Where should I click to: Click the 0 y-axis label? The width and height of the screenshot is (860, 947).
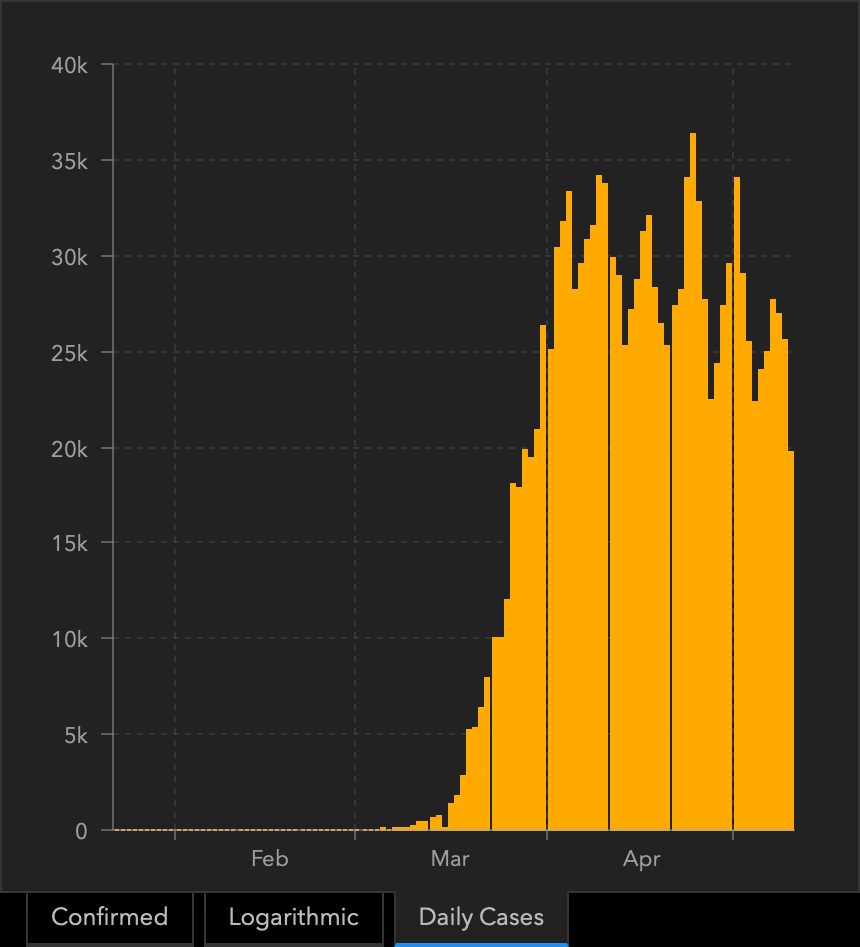click(x=82, y=831)
